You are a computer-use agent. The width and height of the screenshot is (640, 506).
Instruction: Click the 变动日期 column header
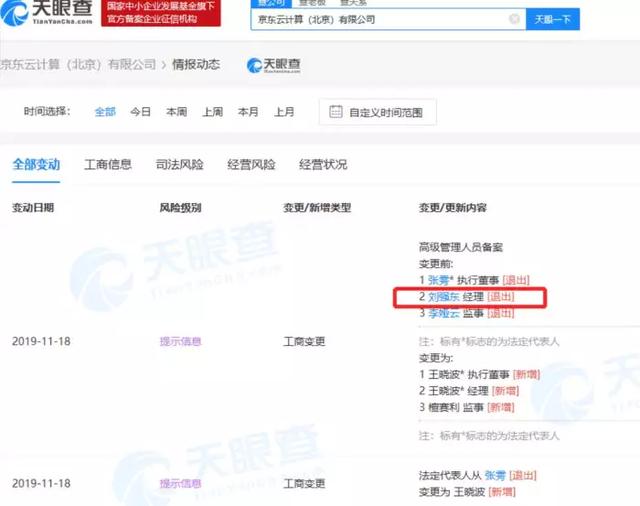(x=33, y=208)
